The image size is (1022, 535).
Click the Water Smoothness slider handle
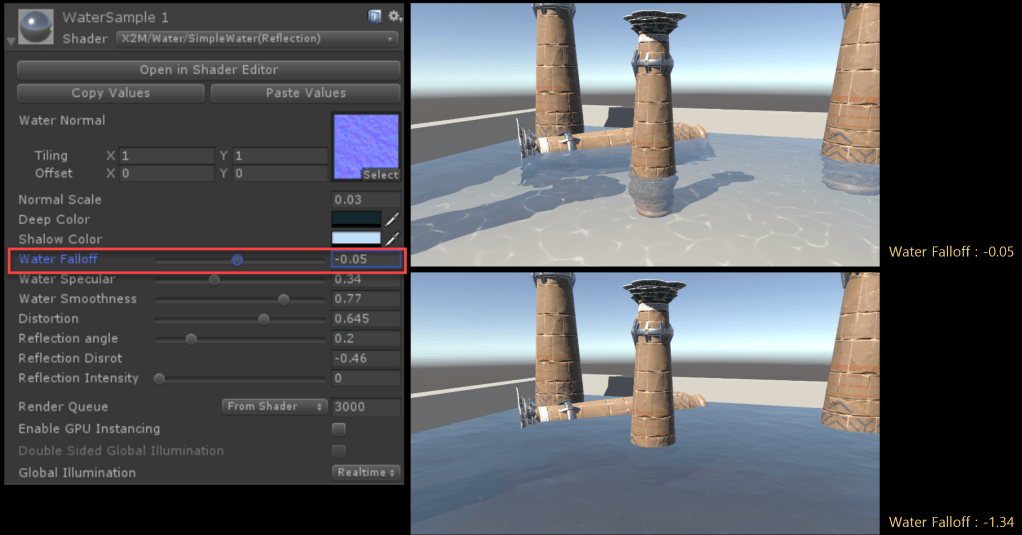click(x=284, y=299)
